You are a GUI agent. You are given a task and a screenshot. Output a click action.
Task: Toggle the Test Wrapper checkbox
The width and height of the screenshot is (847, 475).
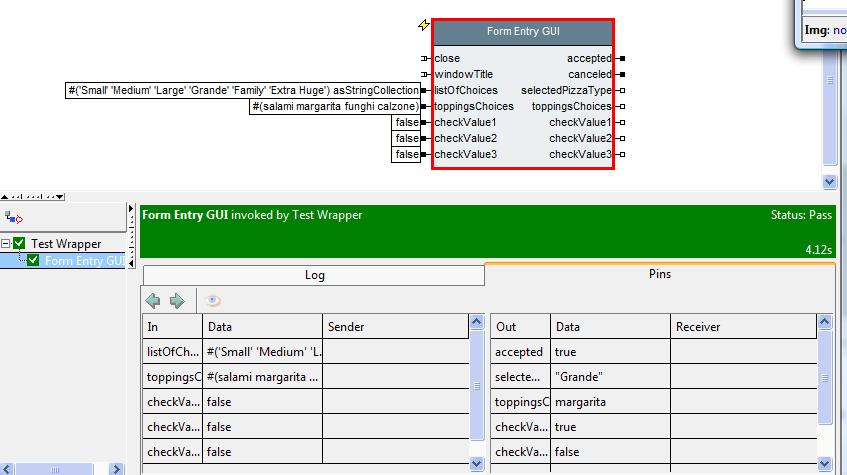(x=19, y=244)
